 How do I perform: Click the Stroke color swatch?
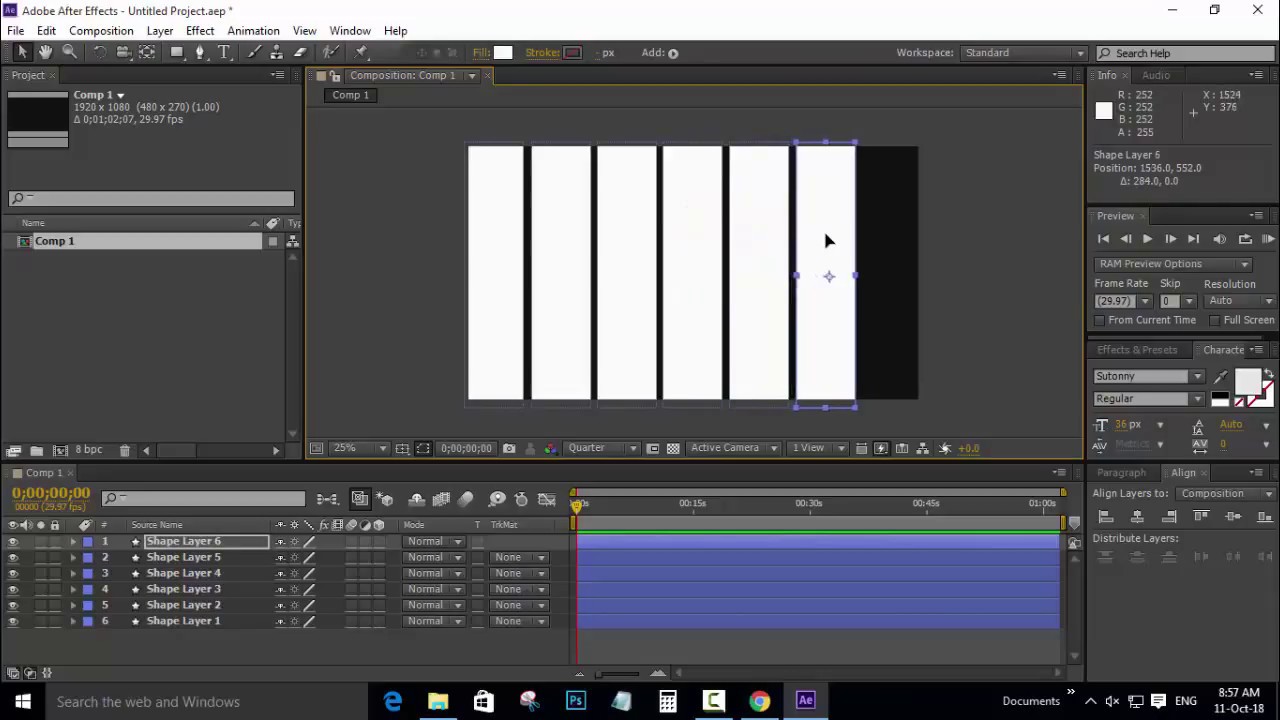pos(573,53)
